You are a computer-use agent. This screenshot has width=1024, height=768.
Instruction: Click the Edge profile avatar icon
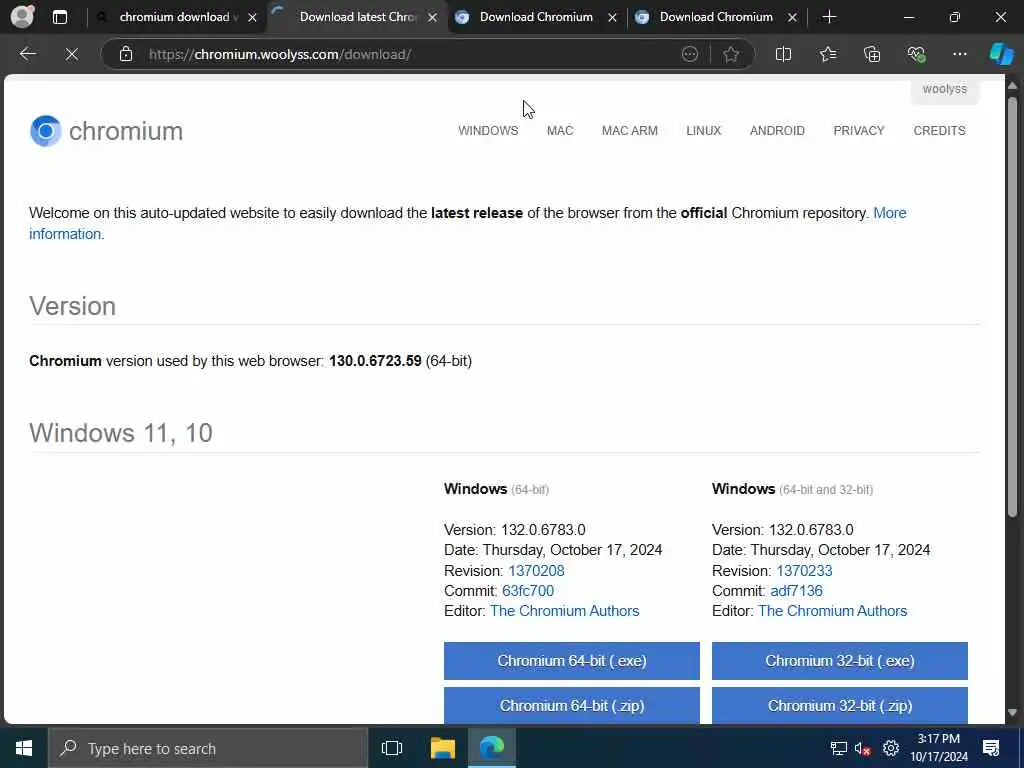pos(22,17)
